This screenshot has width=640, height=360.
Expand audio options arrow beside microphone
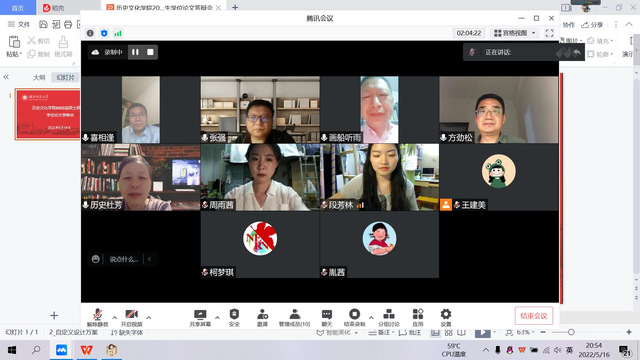tap(115, 318)
